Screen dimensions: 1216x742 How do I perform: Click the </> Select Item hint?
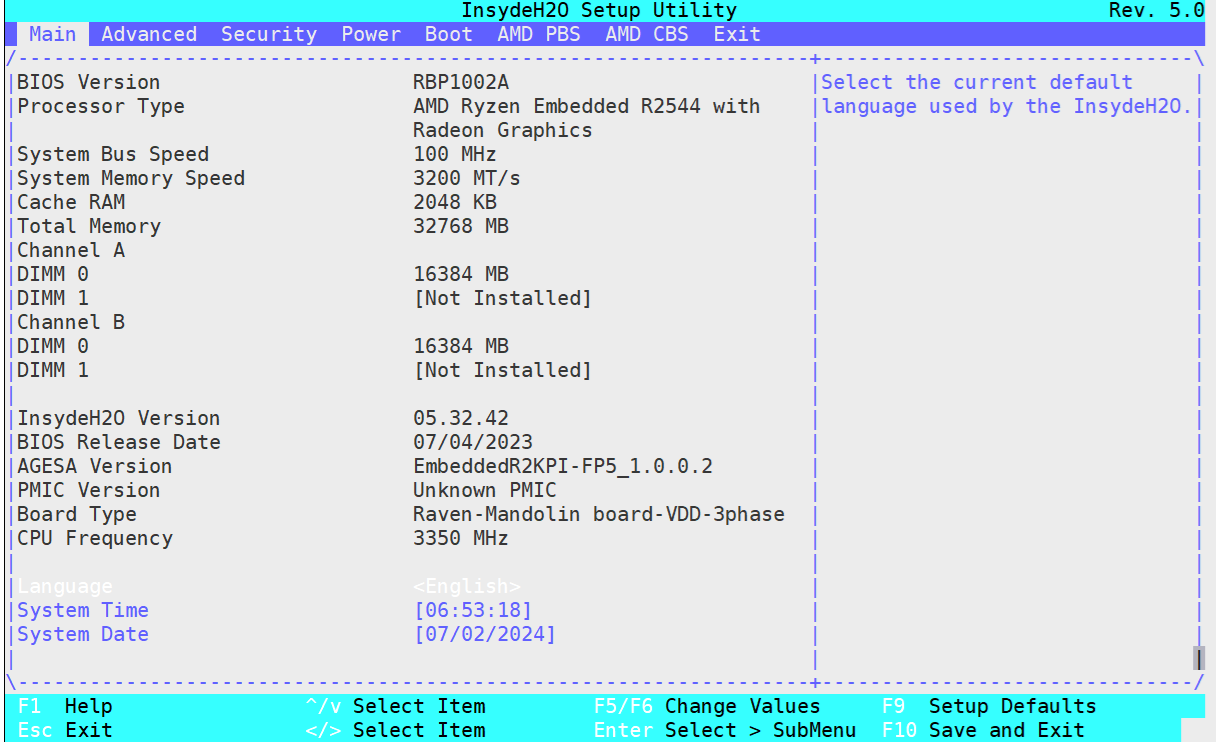395,730
